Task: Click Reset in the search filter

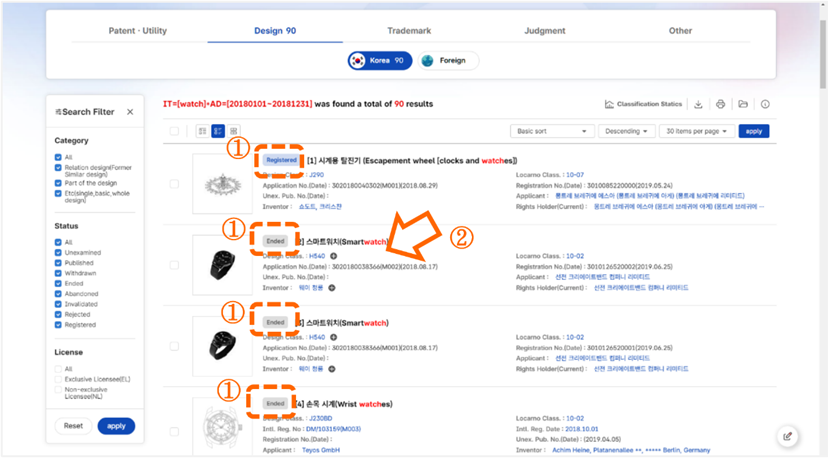Action: [x=73, y=426]
